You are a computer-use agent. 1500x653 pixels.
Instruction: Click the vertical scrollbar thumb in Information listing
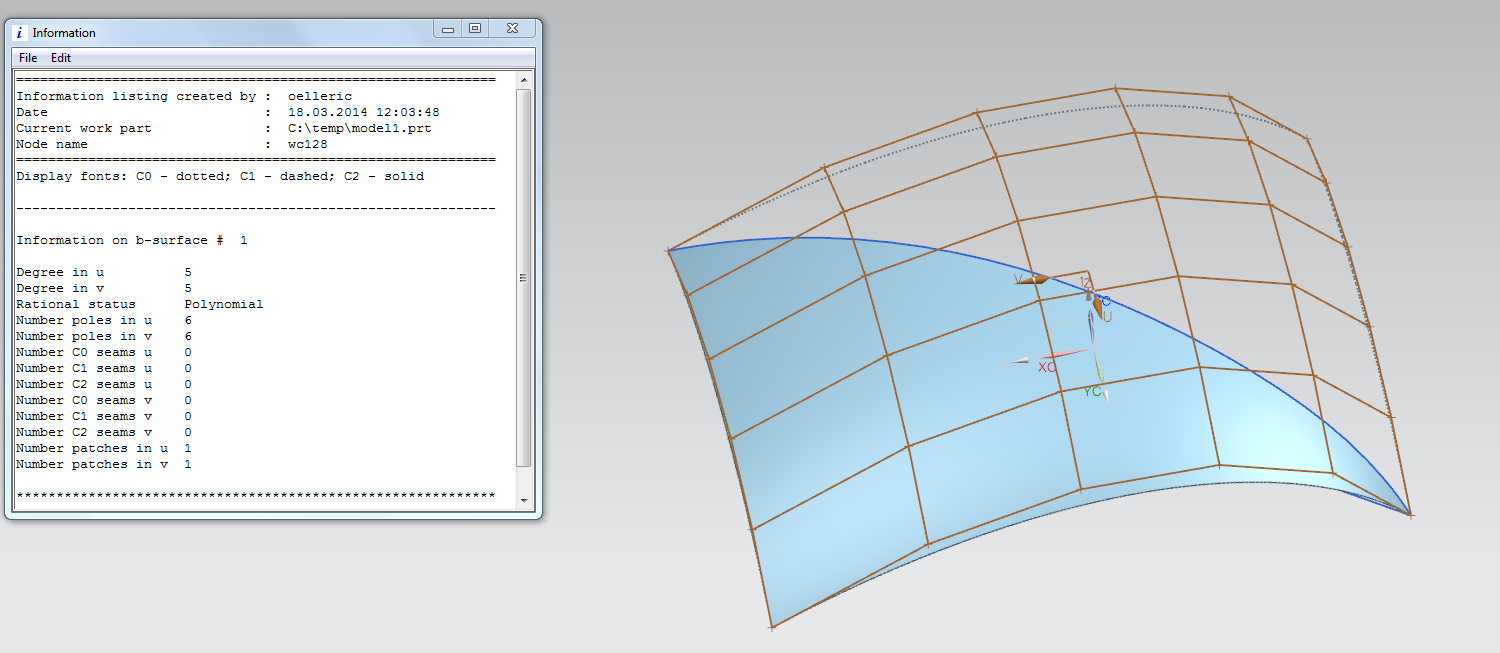tap(524, 277)
